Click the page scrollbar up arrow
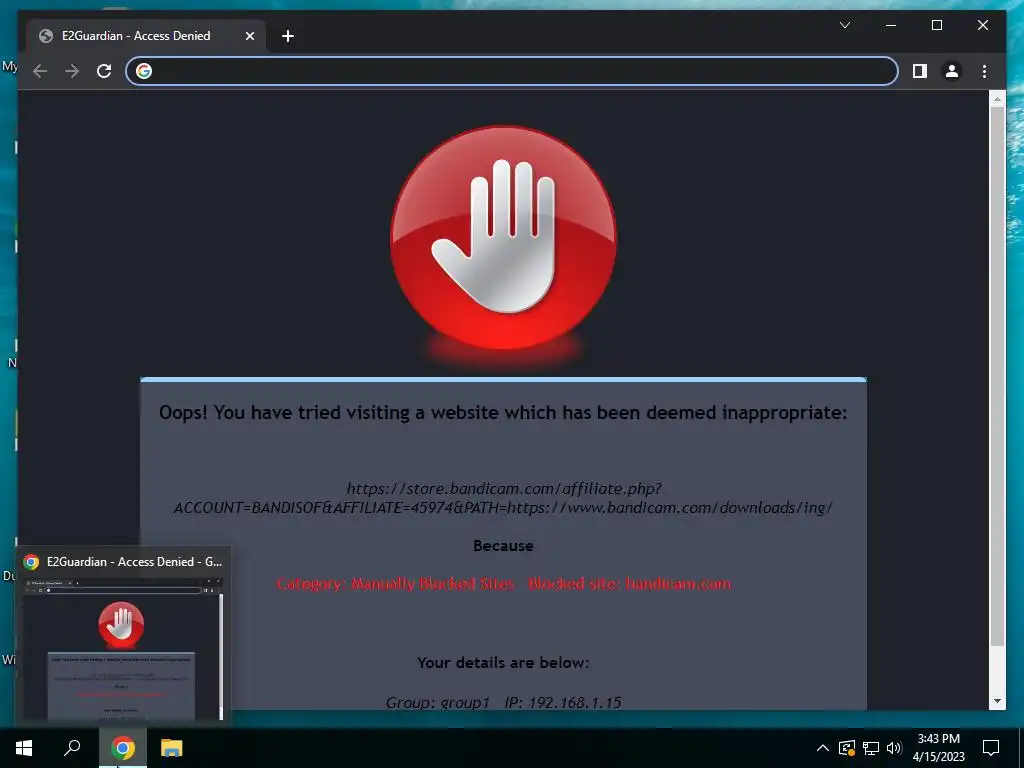Screen dimensions: 1024x768 point(997,99)
